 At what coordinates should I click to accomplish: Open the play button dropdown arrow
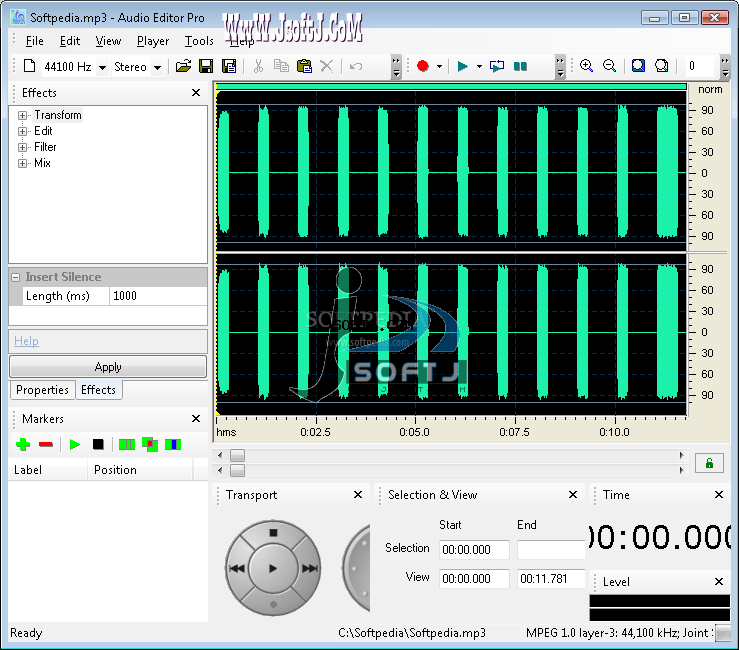point(479,66)
